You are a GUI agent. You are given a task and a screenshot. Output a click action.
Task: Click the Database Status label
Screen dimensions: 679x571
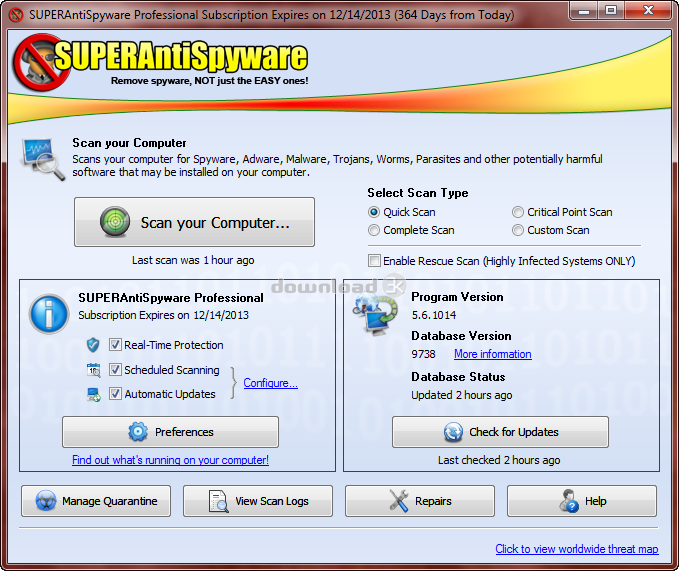pyautogui.click(x=458, y=377)
